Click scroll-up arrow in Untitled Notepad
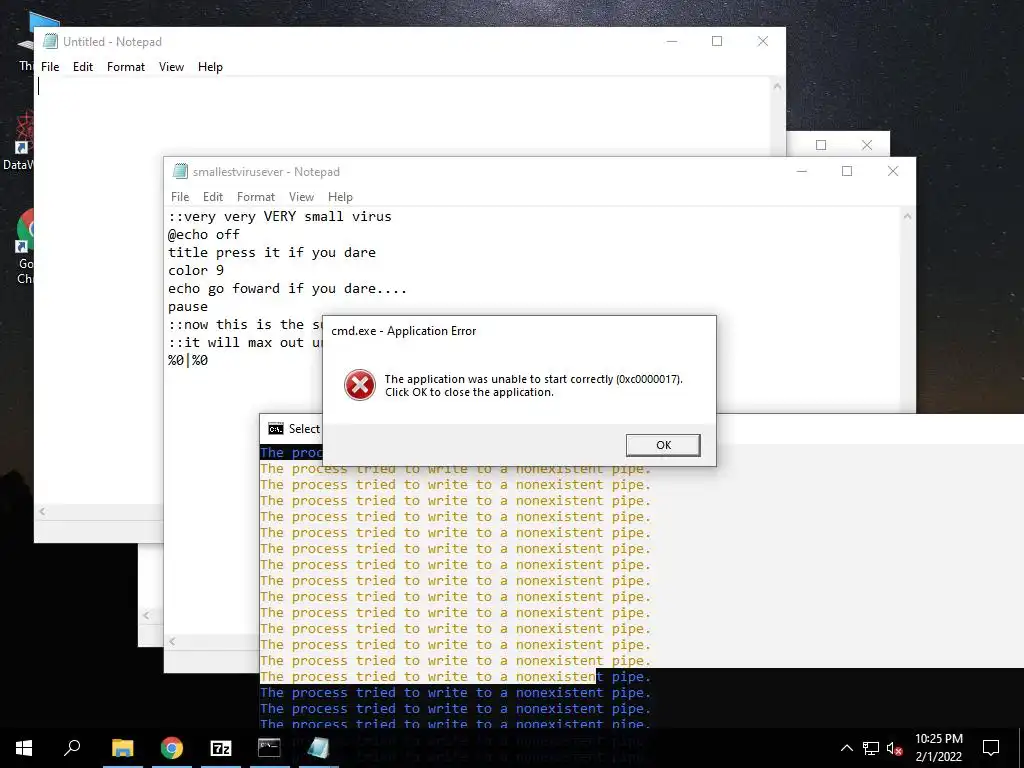Screen dimensions: 1024x768 777,86
